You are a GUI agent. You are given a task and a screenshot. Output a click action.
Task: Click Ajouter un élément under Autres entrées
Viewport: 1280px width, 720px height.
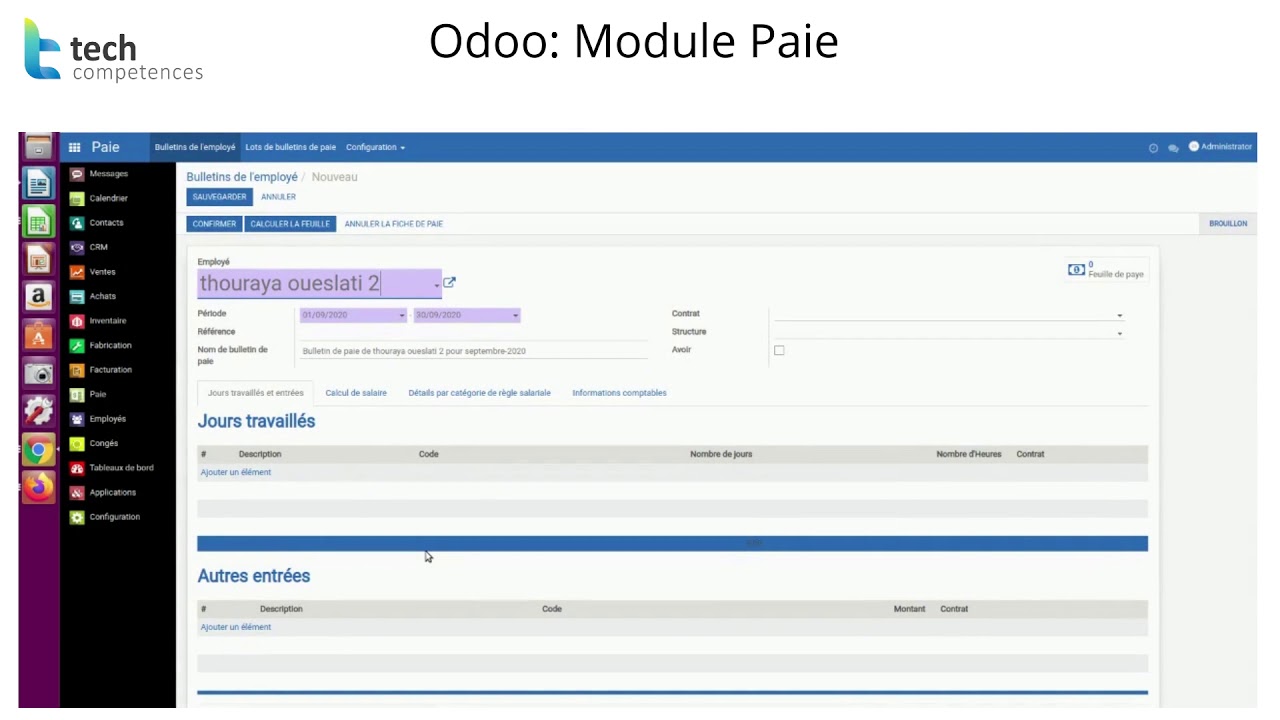236,627
